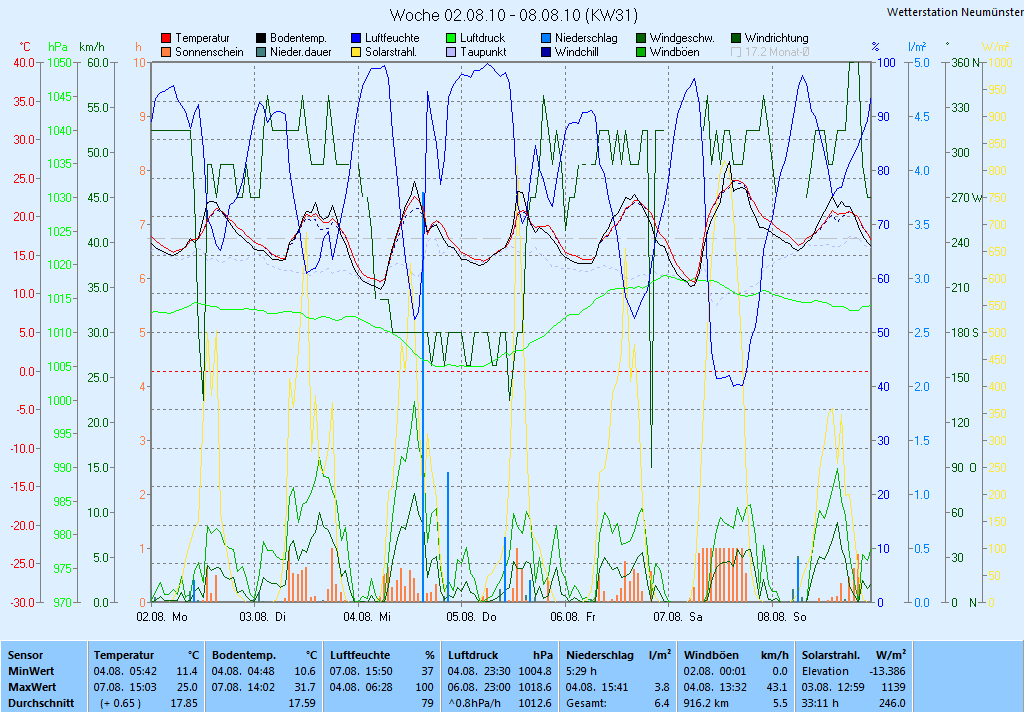This screenshot has width=1024, height=712.
Task: Select the km/h axis unit label above the chart
Action: pos(92,47)
